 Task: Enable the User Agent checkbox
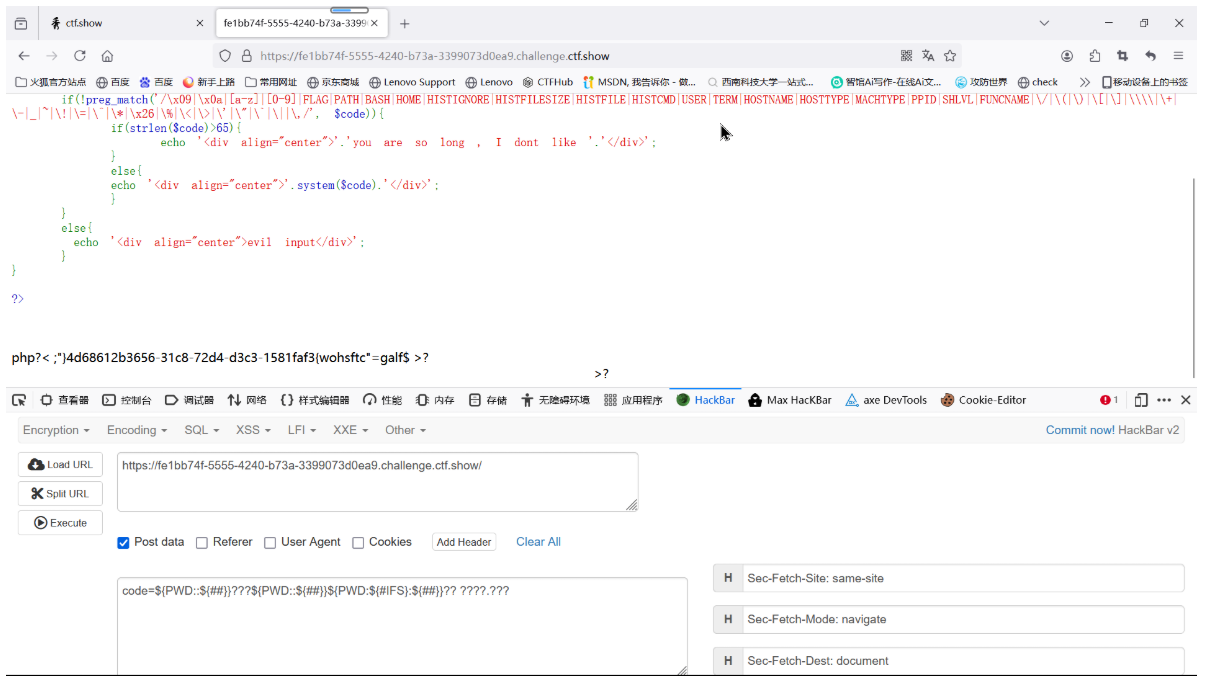270,543
